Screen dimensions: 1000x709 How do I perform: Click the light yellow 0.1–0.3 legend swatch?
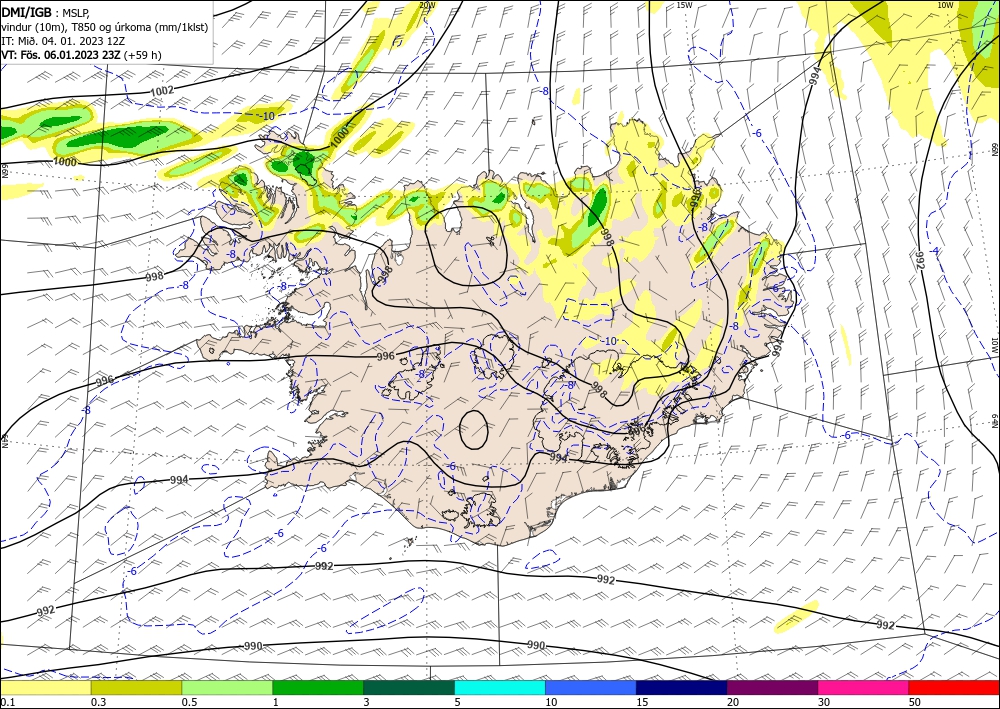coord(45,687)
